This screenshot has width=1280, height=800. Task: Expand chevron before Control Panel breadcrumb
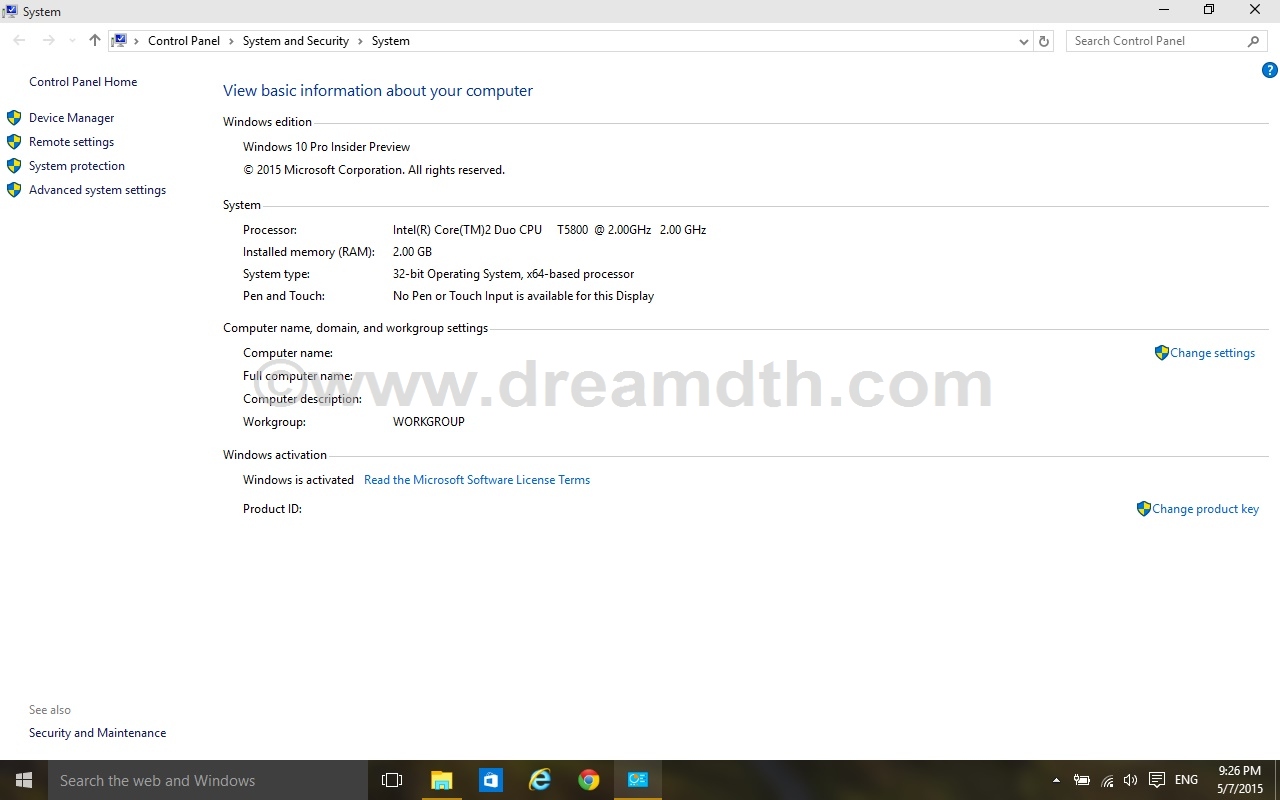(137, 41)
